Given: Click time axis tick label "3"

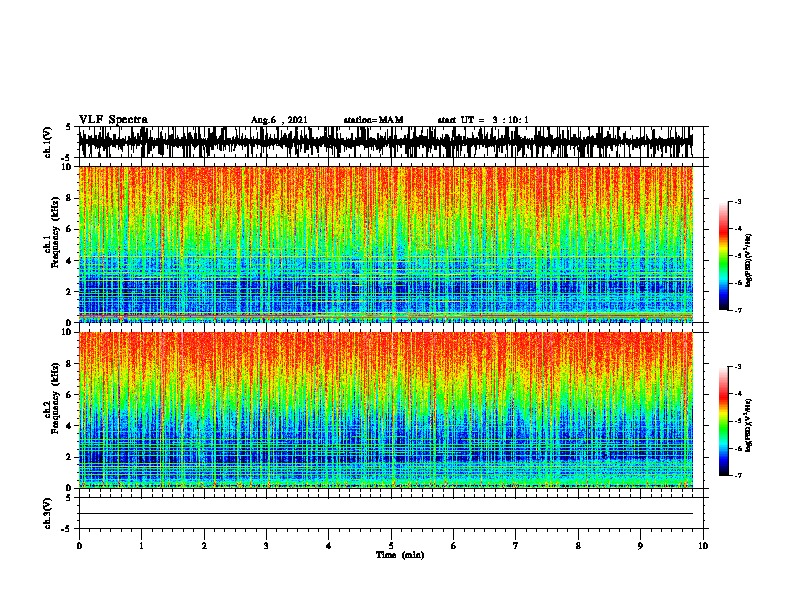Looking at the screenshot, I should click(x=266, y=546).
